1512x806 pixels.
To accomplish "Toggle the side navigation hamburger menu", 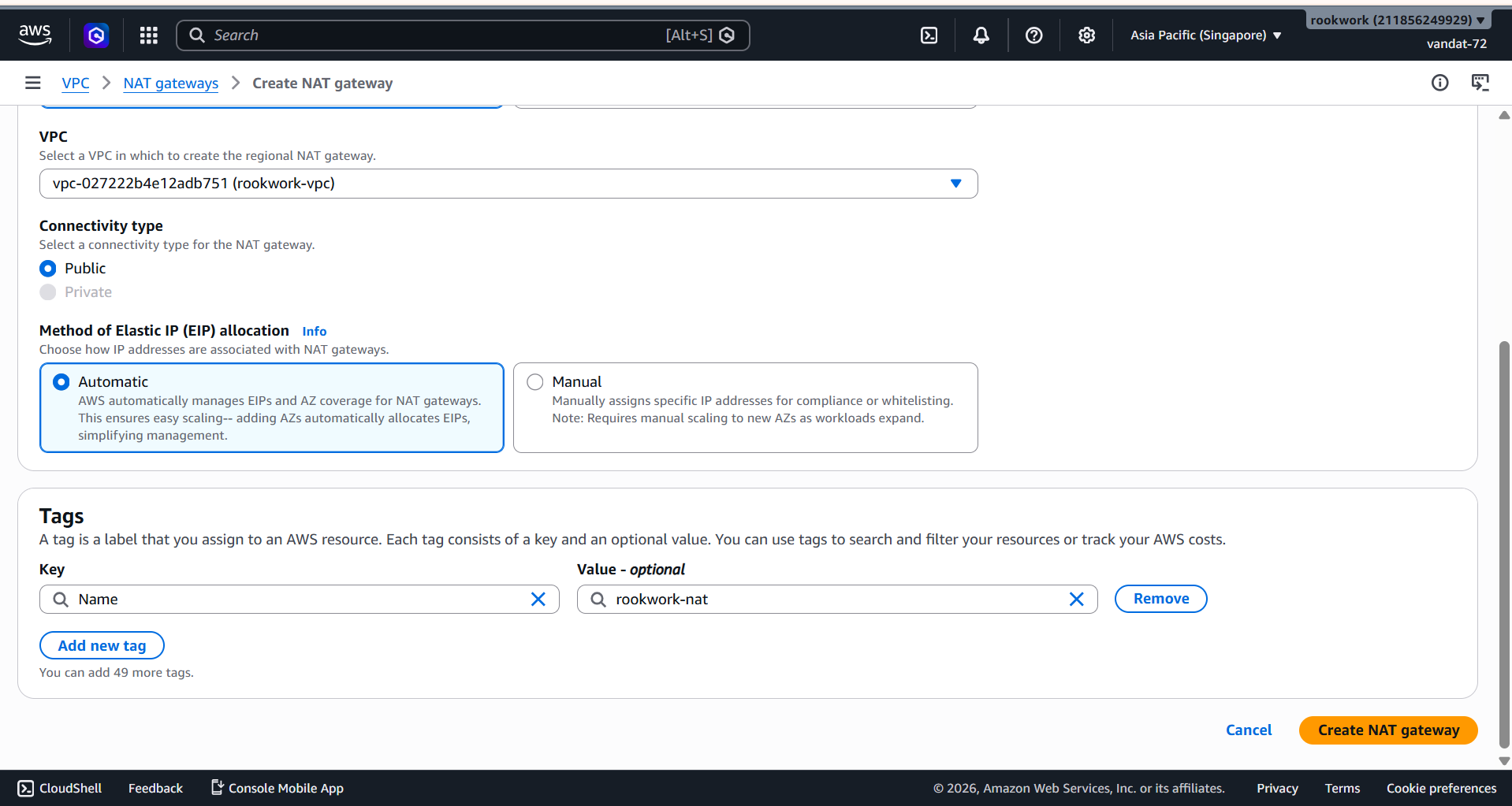I will tap(33, 83).
